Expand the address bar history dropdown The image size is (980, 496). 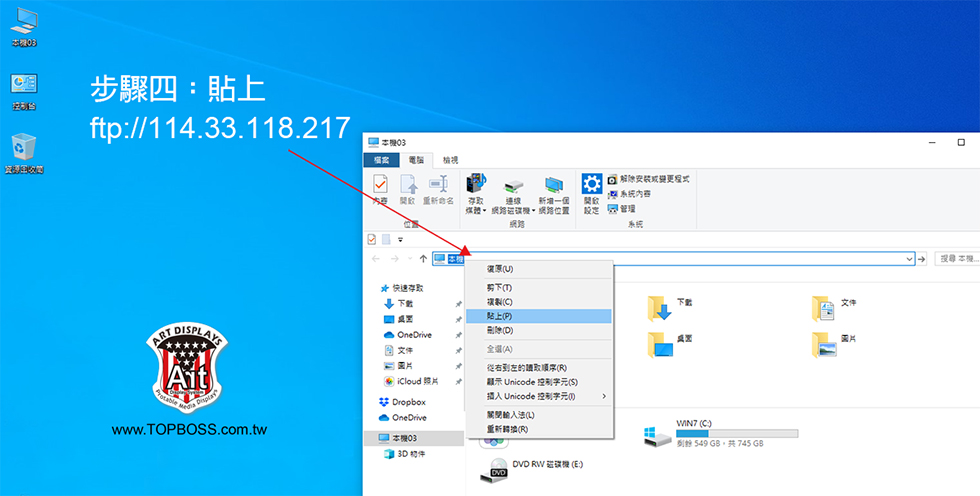pyautogui.click(x=909, y=259)
